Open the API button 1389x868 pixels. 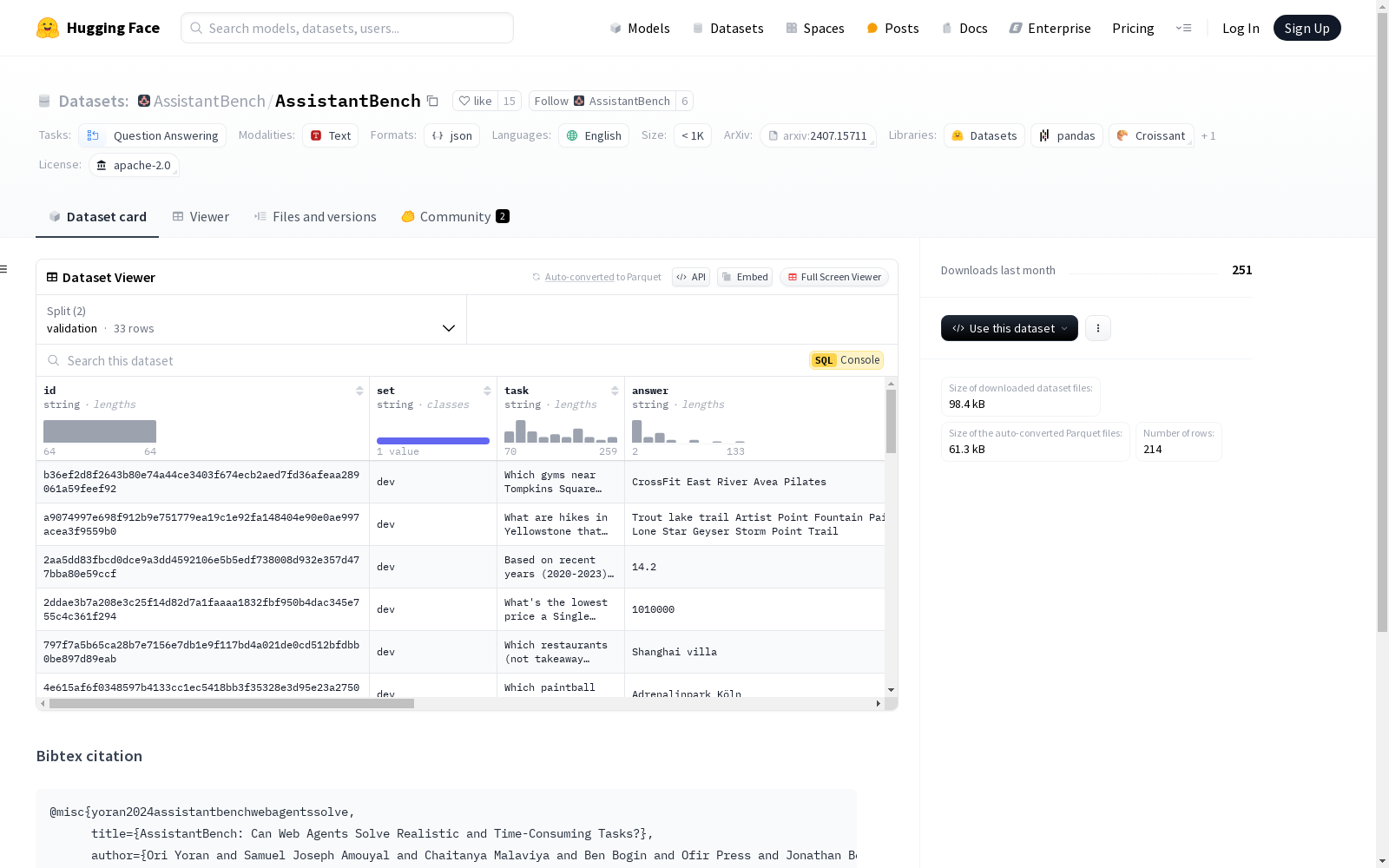point(691,277)
